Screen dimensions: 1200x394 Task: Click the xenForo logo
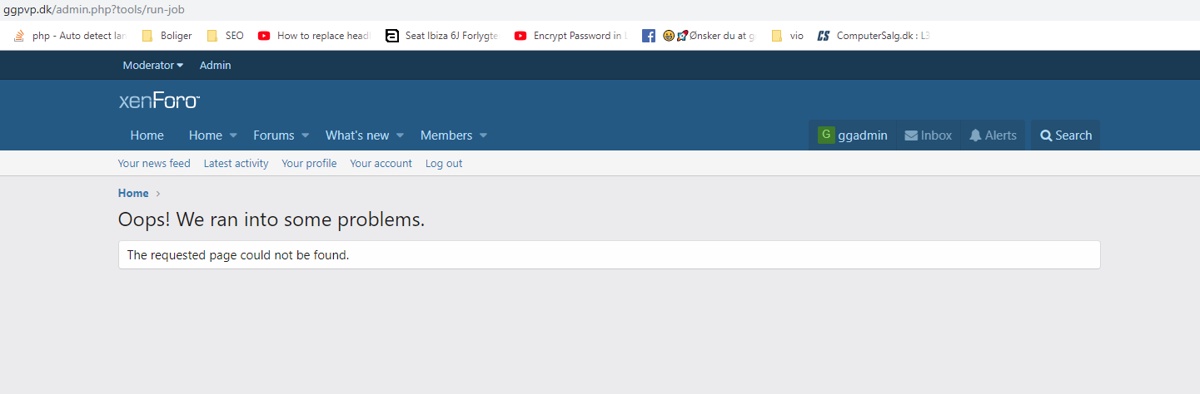pyautogui.click(x=159, y=101)
